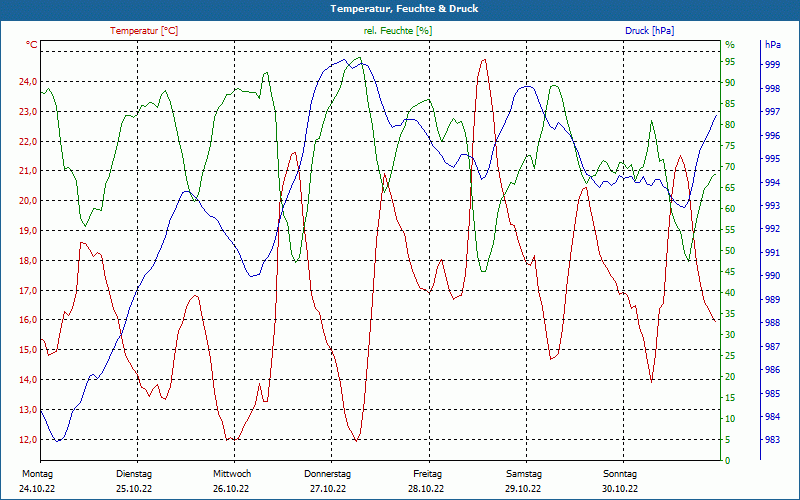
Task: Click the 'Sonntag' day label
Action: 620,474
